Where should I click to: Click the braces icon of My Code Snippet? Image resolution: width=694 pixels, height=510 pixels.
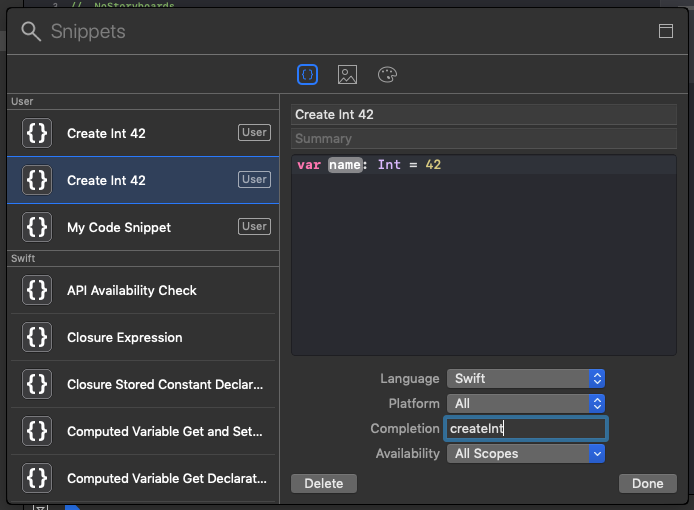[x=37, y=227]
